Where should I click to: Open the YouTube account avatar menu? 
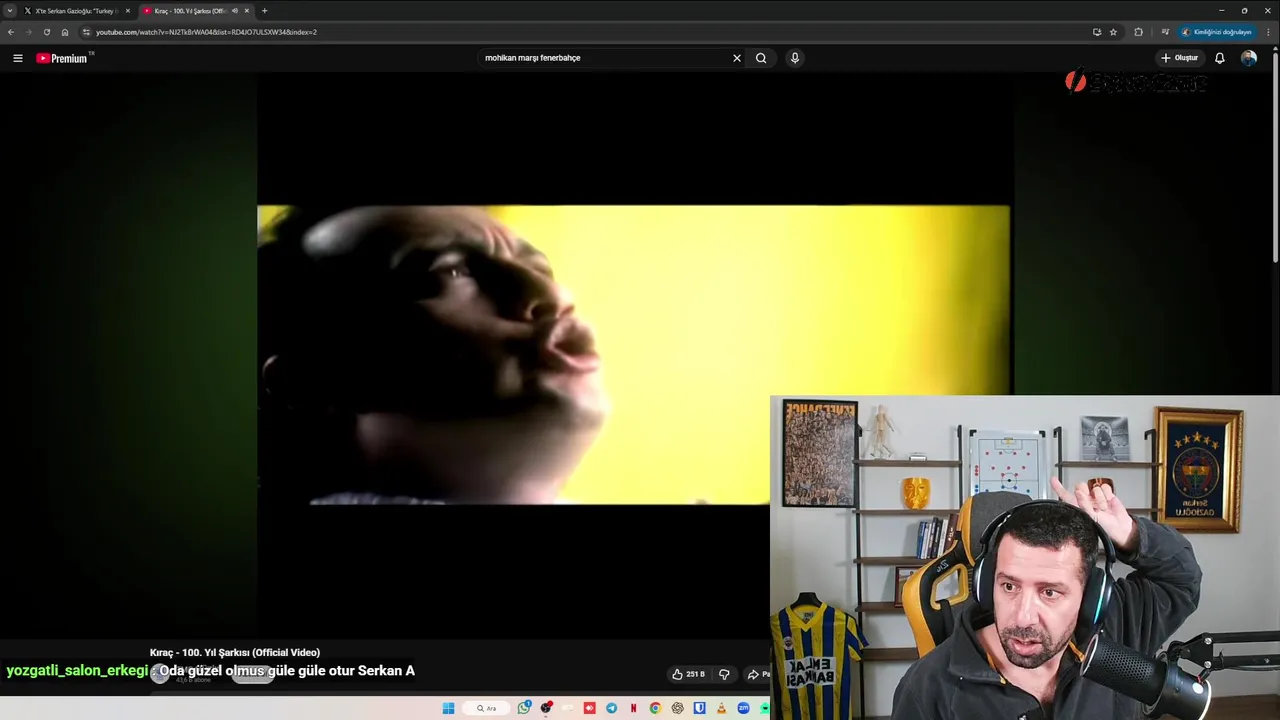point(1249,58)
